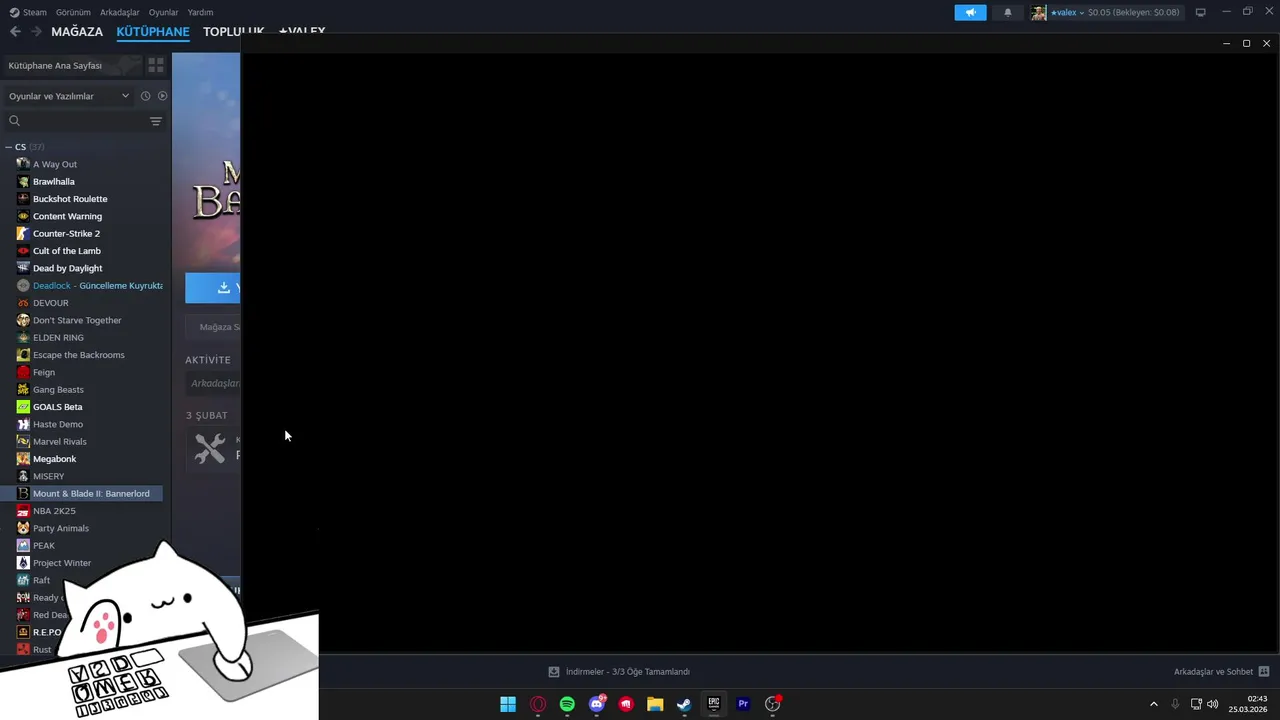Switch to Big Picture mode monitor icon
The image size is (1280, 720).
coord(1200,12)
